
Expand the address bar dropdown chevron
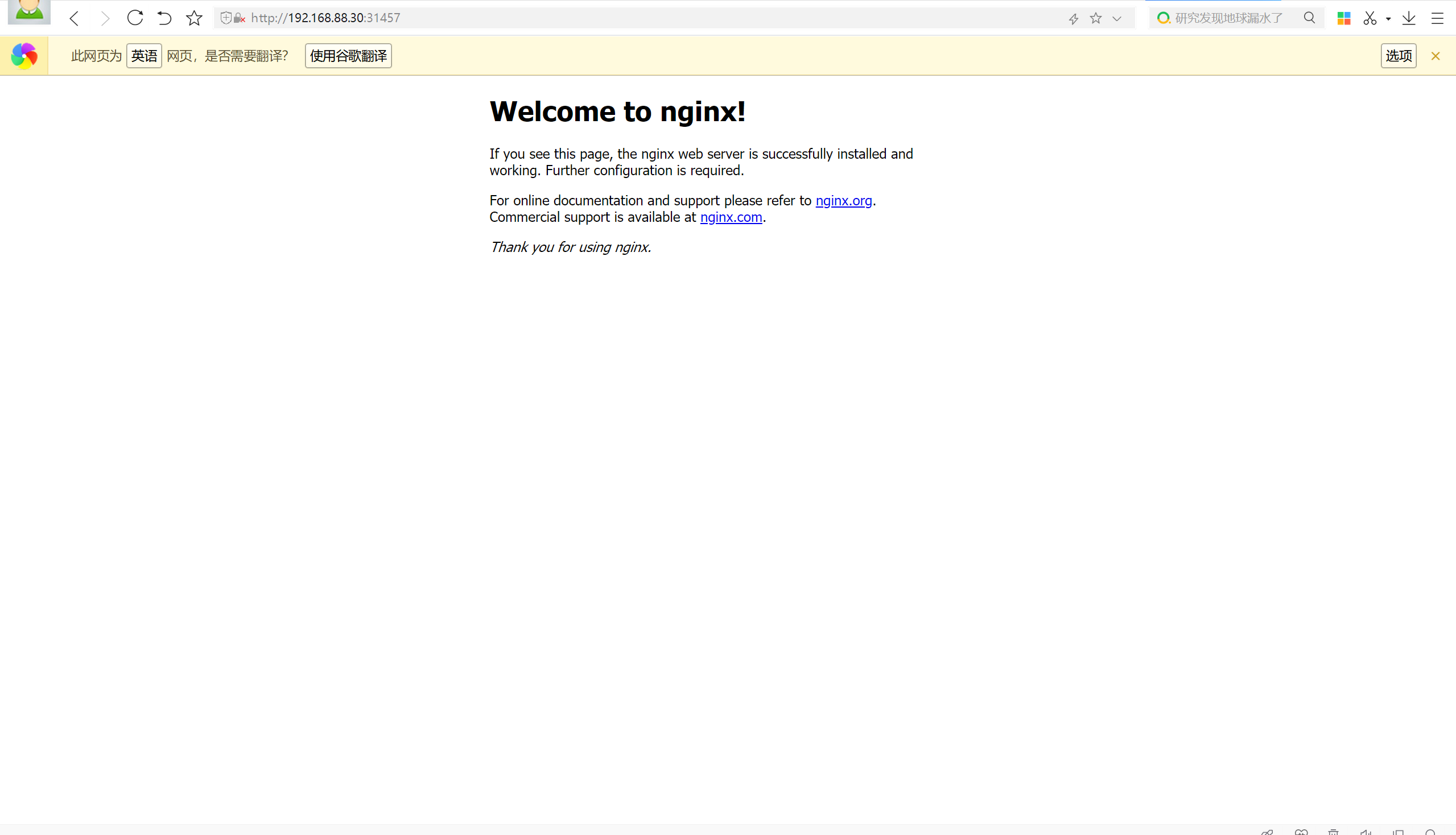[x=1117, y=18]
